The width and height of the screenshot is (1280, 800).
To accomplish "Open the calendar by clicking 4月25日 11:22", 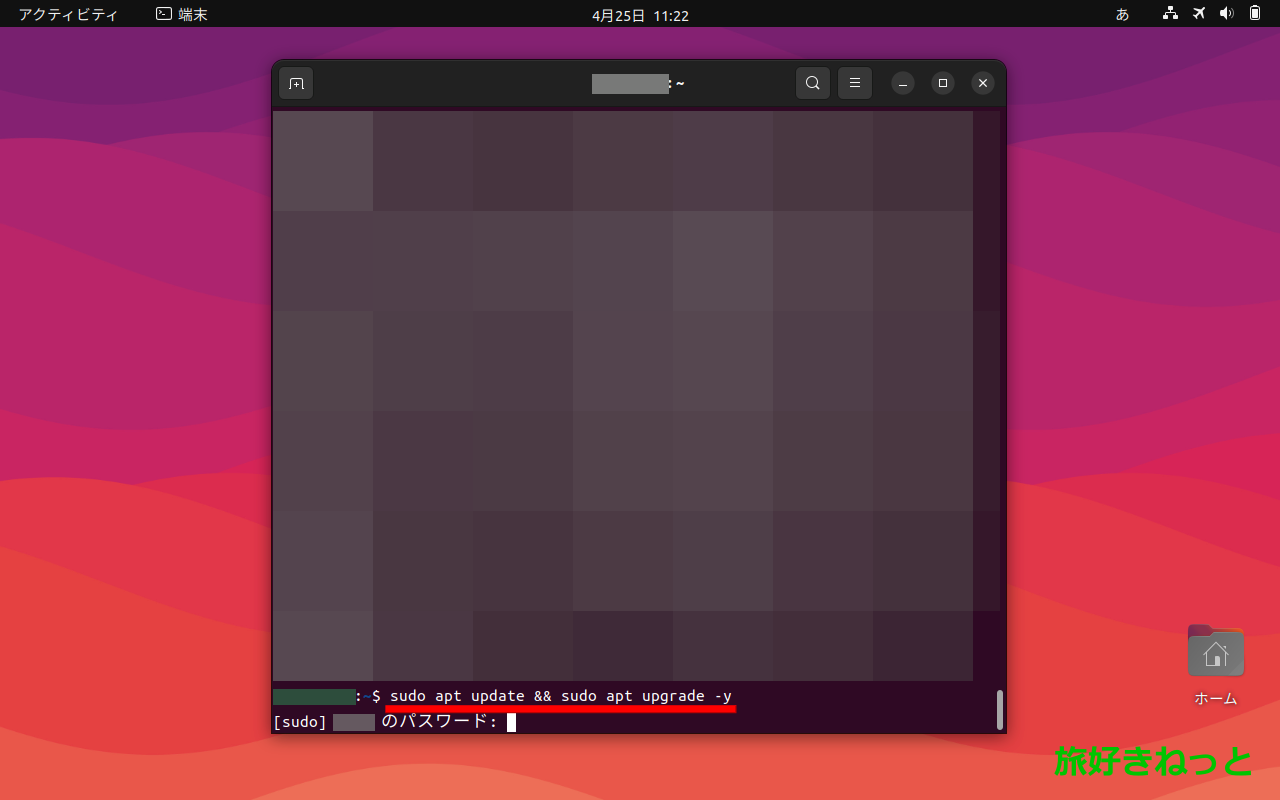I will pos(639,15).
